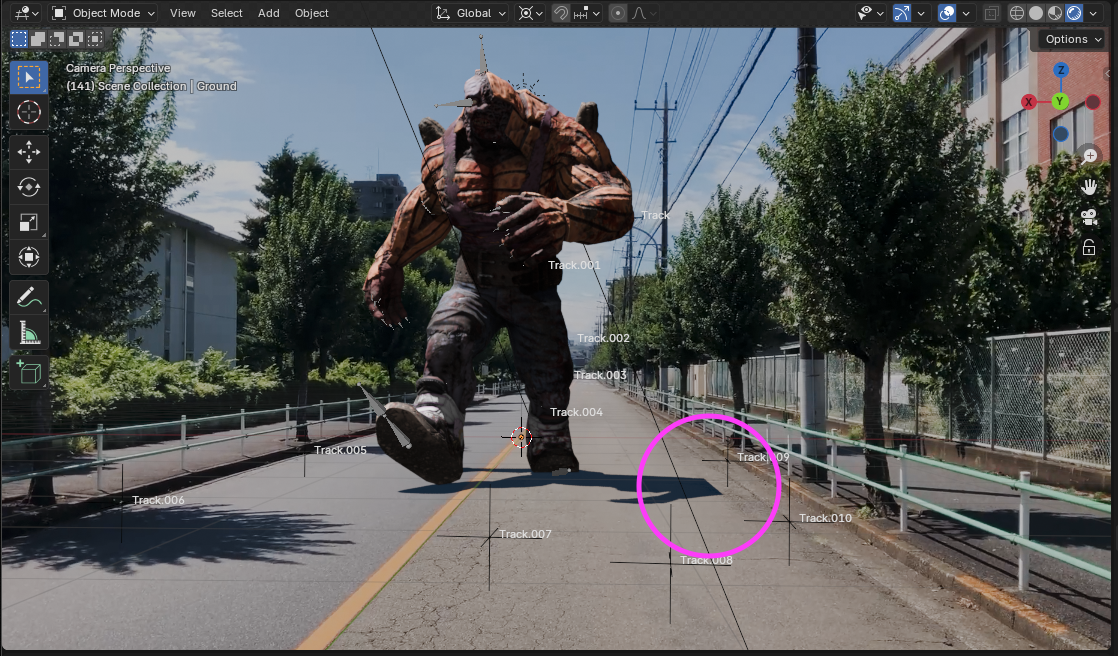Image resolution: width=1118 pixels, height=656 pixels.
Task: Set selection mode to Subtract
Action: pyautogui.click(x=57, y=39)
